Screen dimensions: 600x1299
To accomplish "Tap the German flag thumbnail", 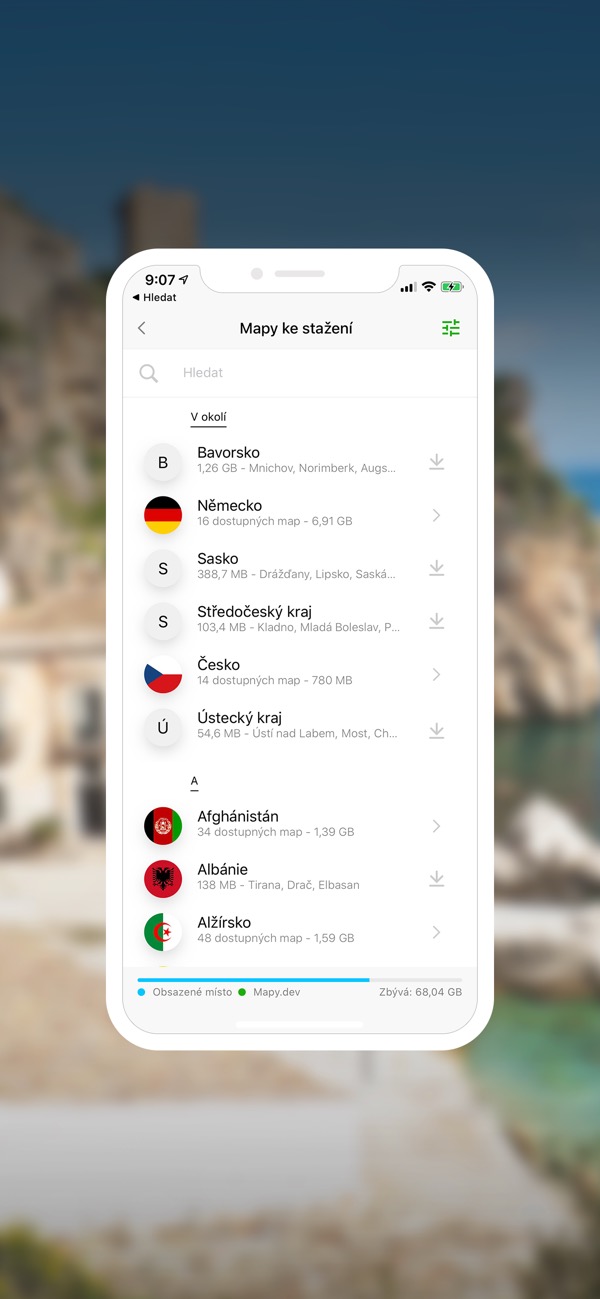I will tap(163, 515).
